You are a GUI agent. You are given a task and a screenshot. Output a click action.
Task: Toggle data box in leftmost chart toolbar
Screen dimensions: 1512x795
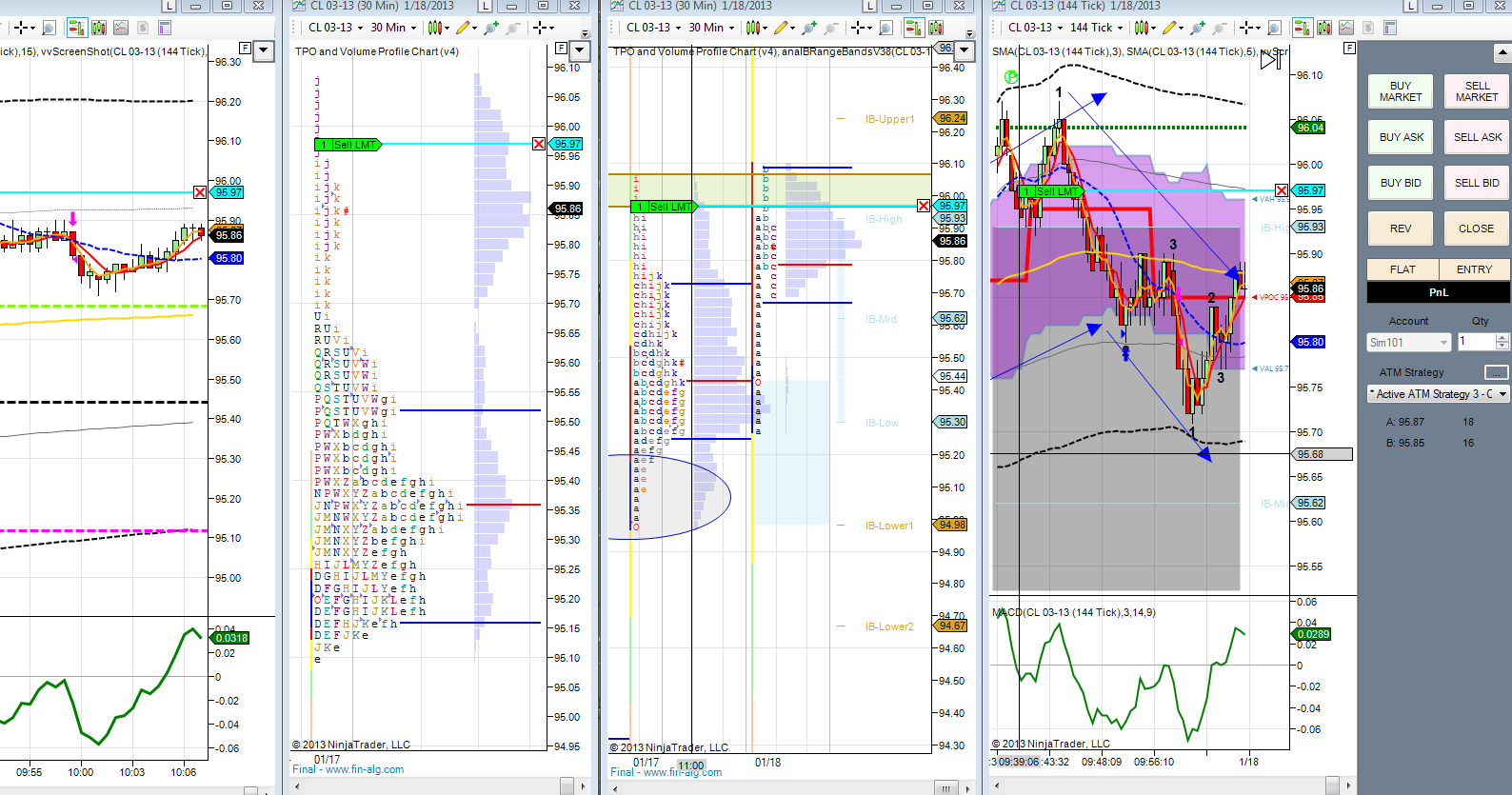click(x=99, y=28)
